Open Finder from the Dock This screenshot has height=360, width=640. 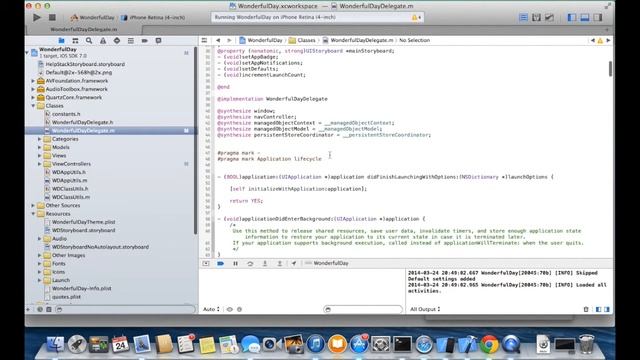click(x=55, y=344)
